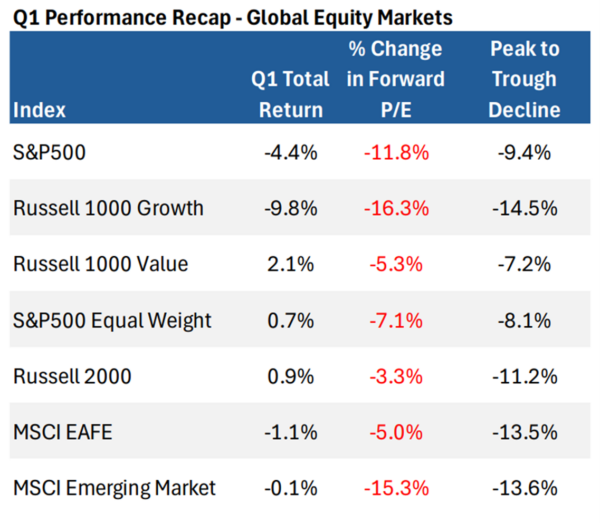Select the Russell 1000 Value row label

[x=100, y=264]
